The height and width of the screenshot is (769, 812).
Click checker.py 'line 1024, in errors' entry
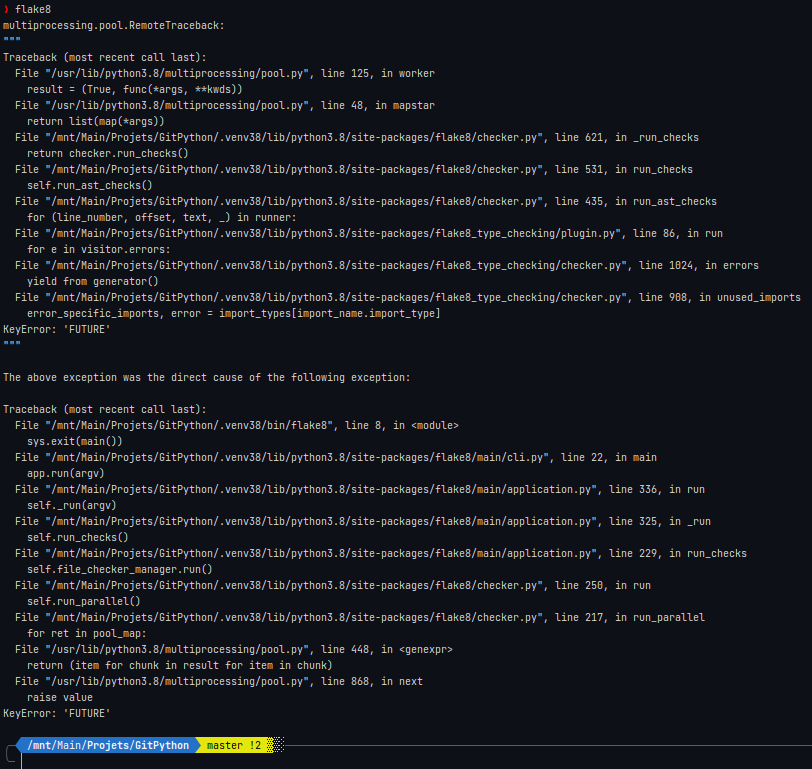pyautogui.click(x=387, y=266)
